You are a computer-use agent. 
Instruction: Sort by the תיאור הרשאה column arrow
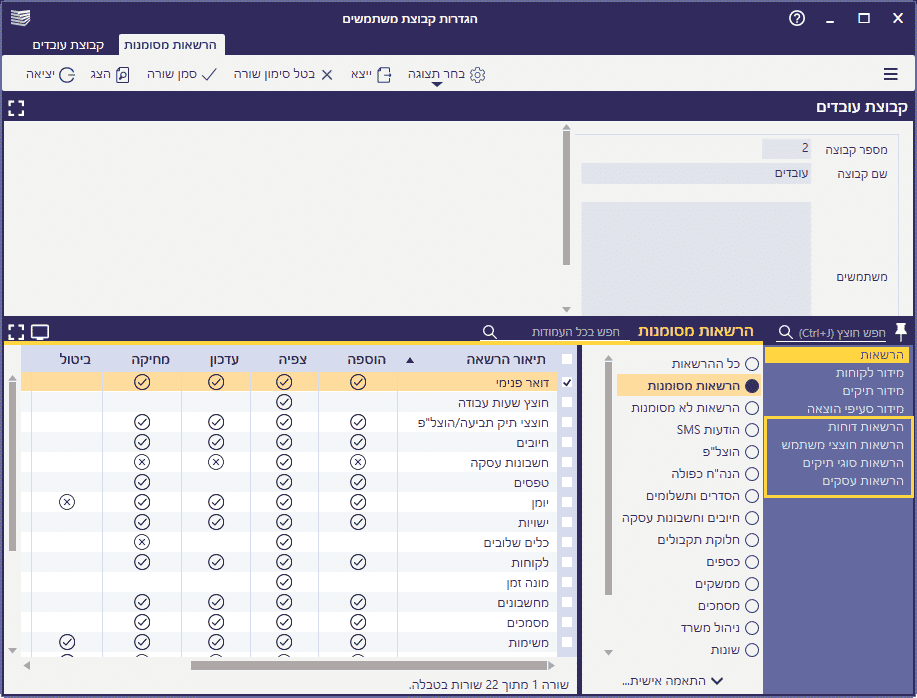coord(410,360)
